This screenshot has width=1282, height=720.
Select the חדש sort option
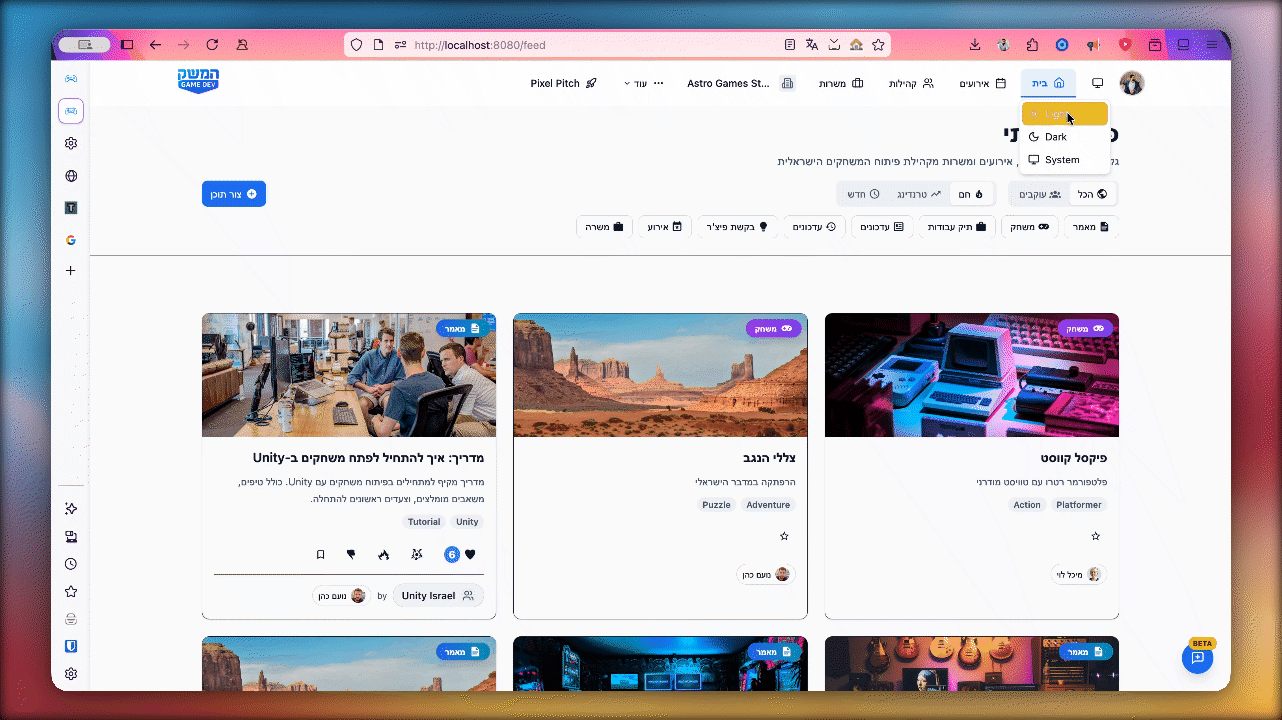(862, 194)
